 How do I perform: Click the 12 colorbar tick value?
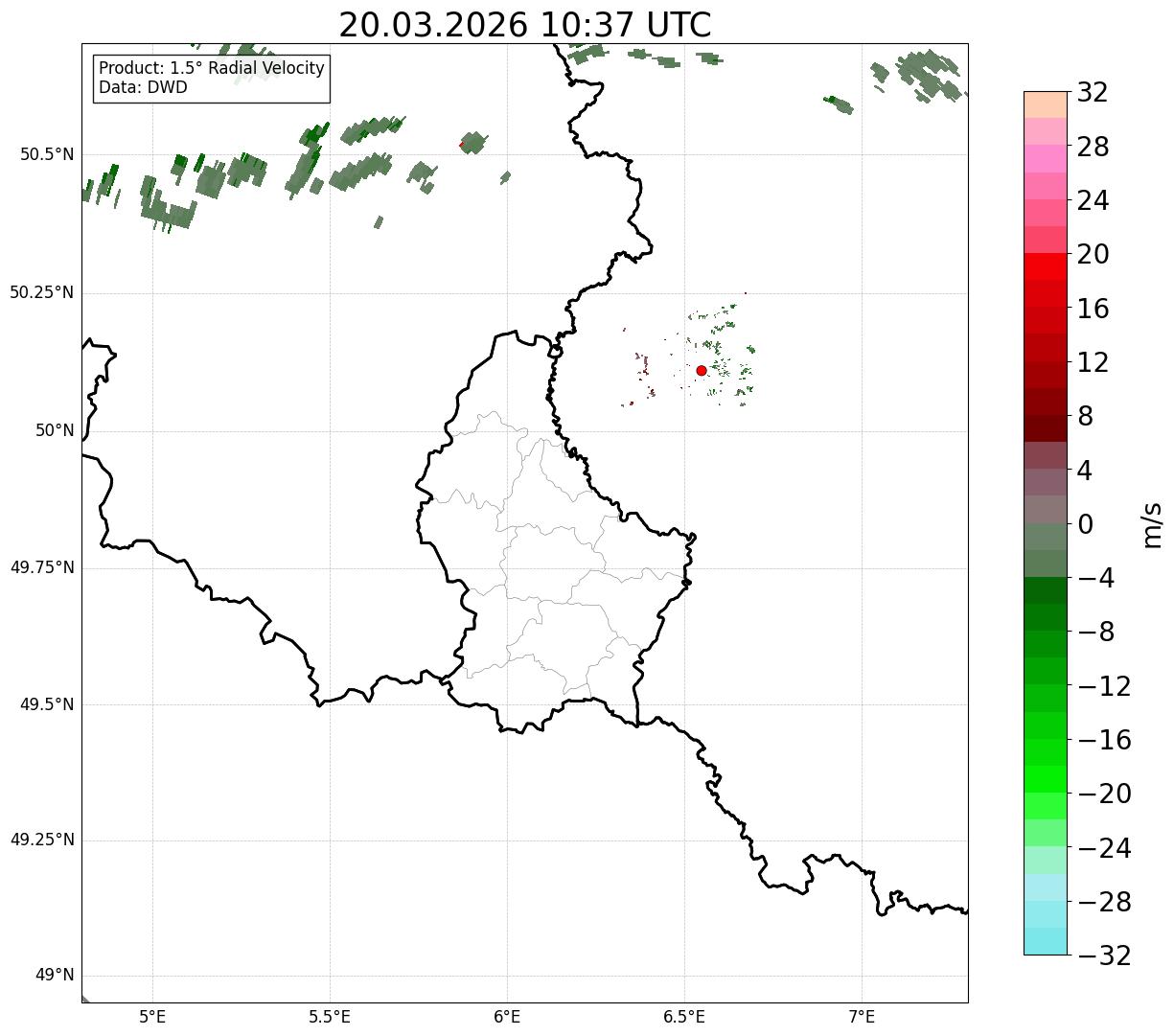click(x=1093, y=362)
